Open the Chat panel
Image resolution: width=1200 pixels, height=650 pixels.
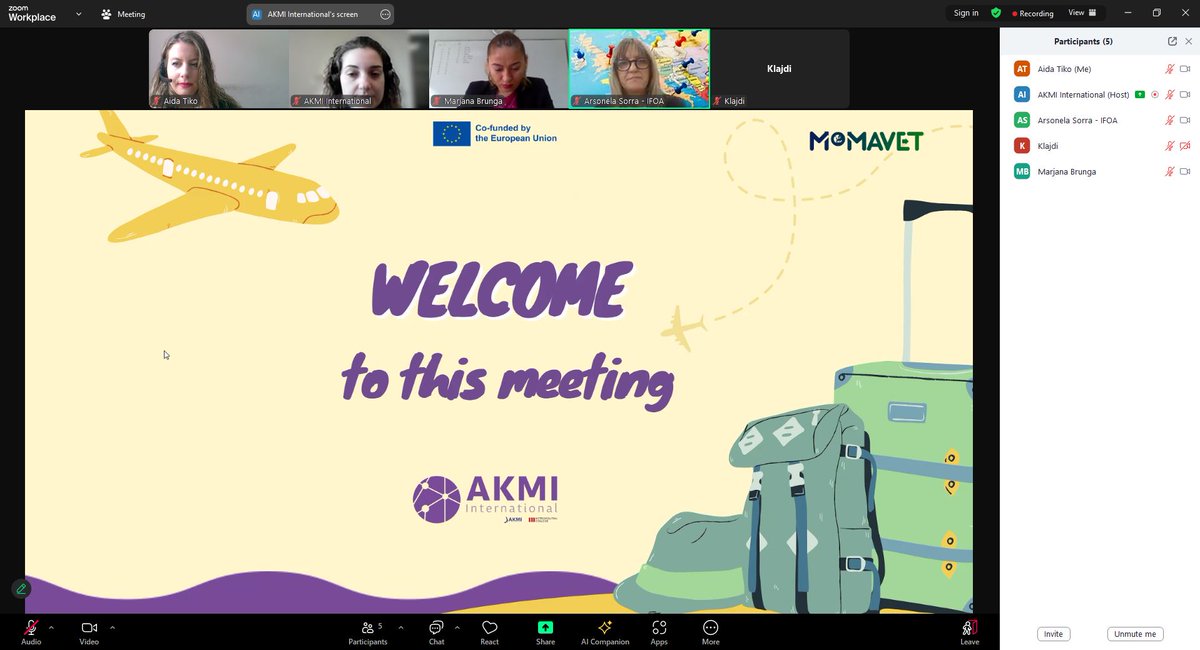(436, 632)
